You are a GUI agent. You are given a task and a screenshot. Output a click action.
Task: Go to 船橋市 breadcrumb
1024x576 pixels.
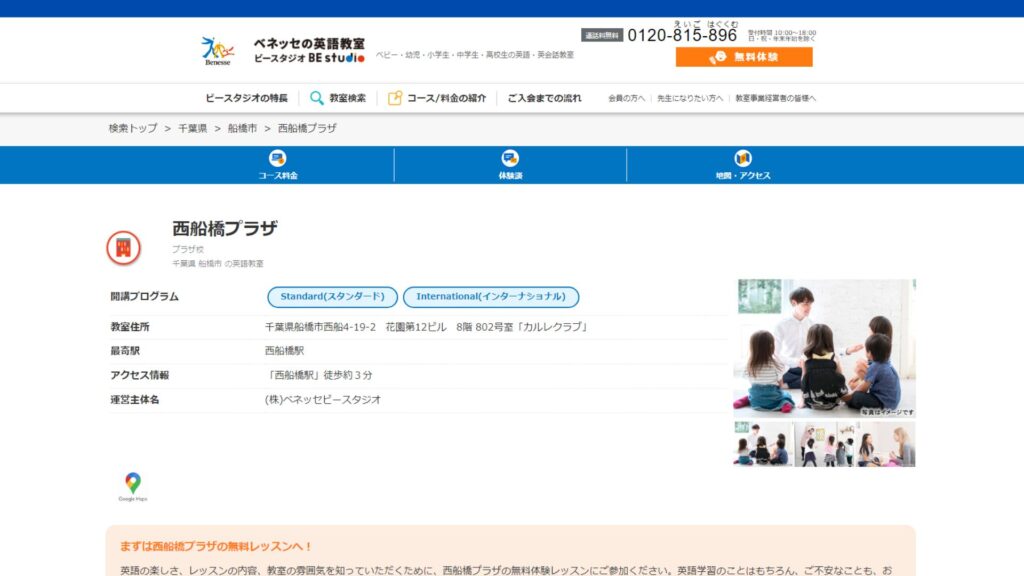click(242, 129)
